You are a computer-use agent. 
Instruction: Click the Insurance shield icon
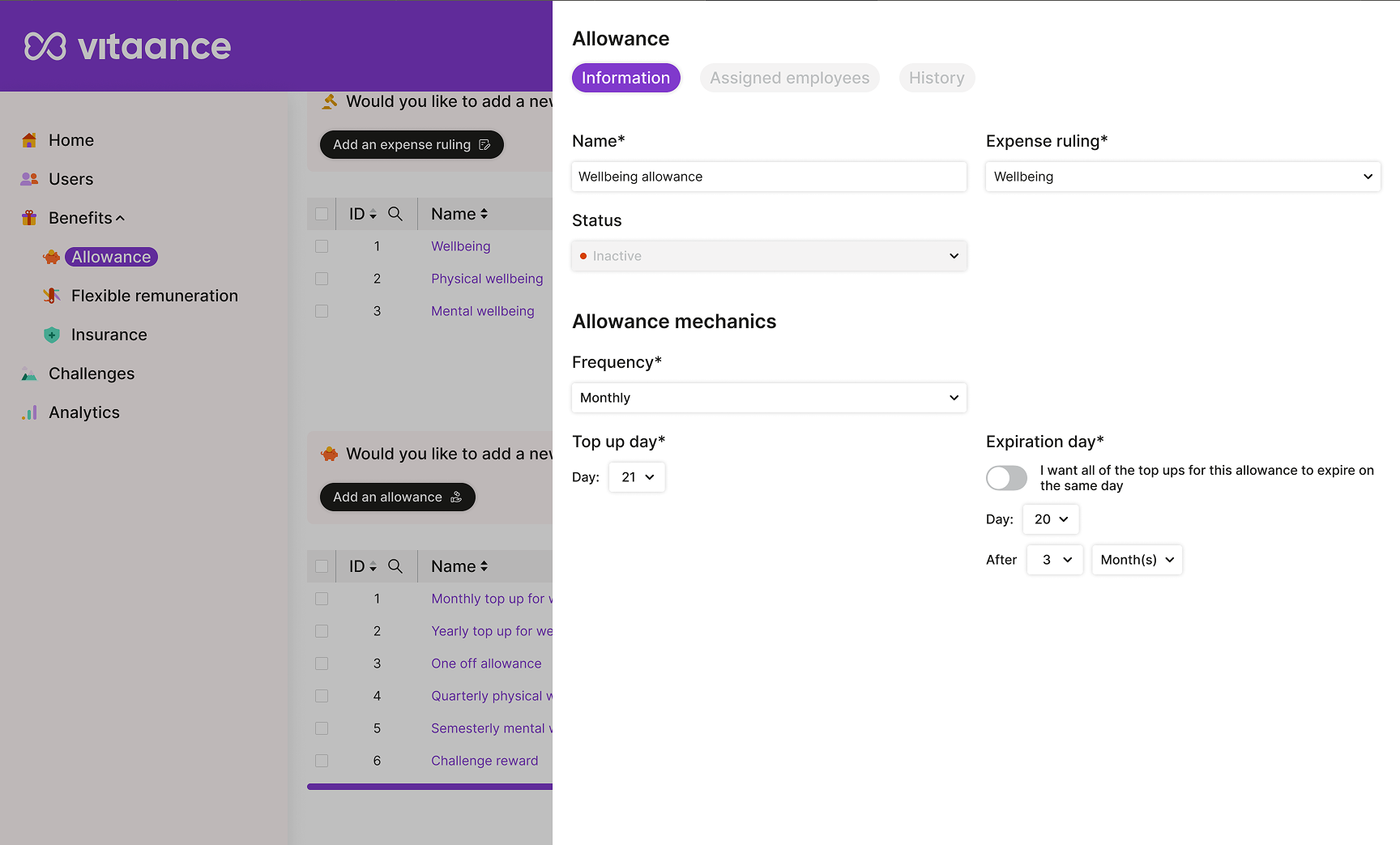pyautogui.click(x=51, y=334)
